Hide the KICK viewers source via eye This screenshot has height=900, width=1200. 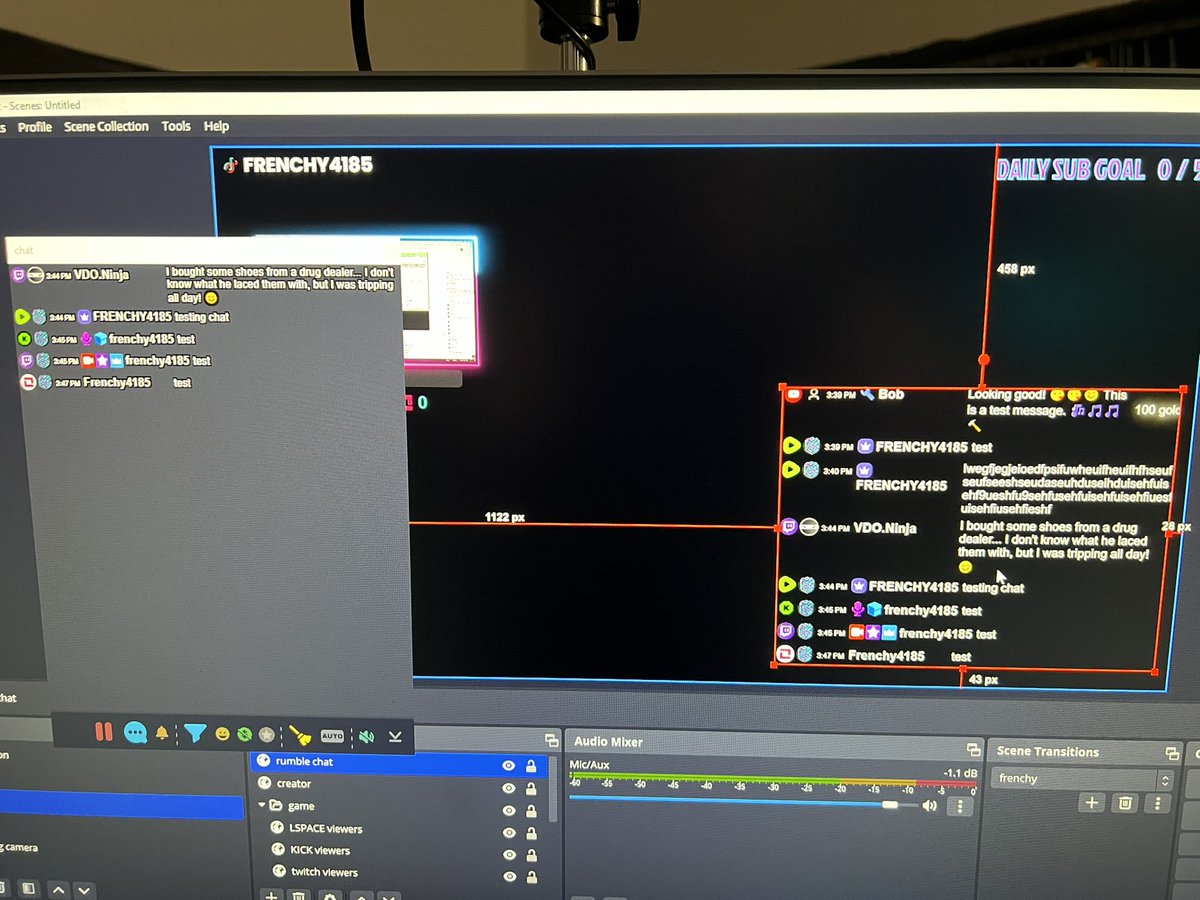point(509,855)
